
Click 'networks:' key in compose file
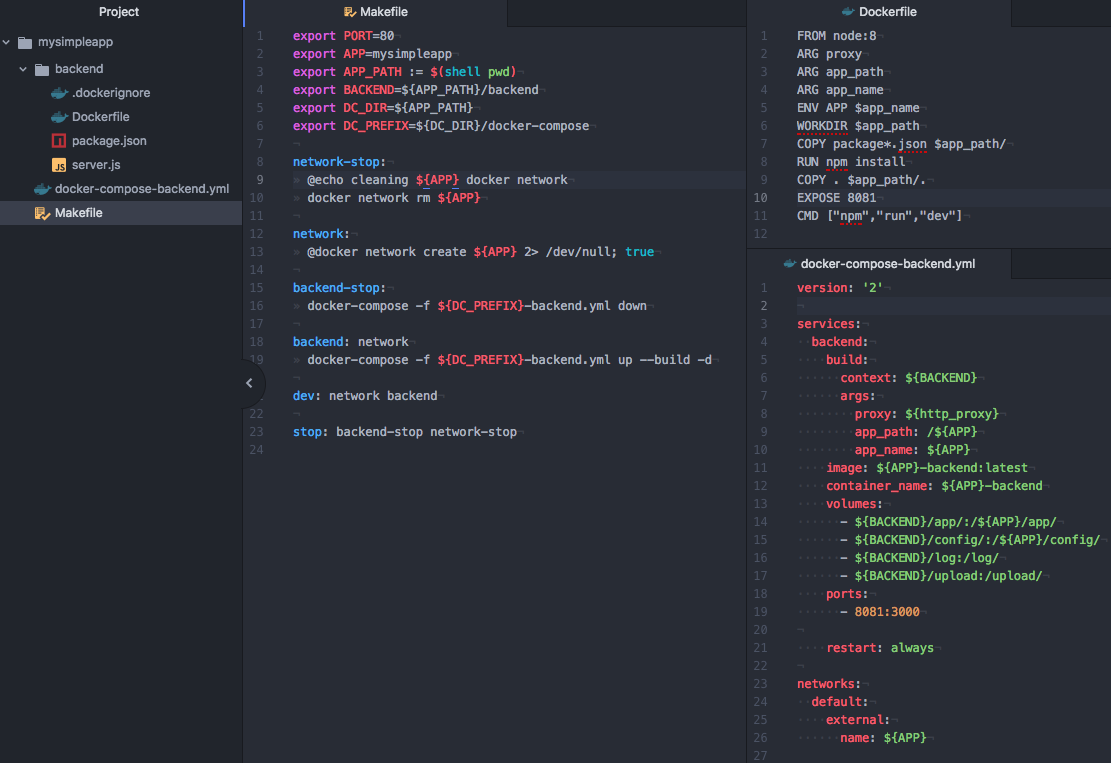(829, 684)
